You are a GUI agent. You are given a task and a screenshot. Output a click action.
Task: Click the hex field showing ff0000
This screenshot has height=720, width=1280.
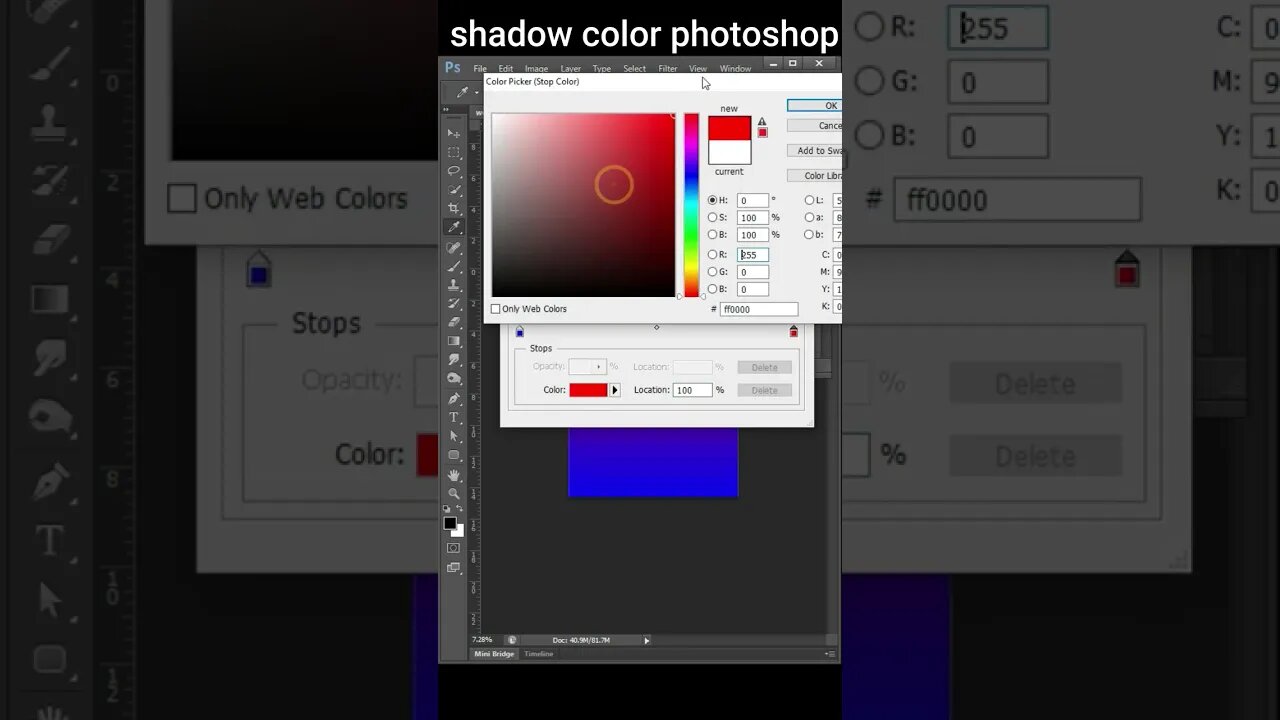[759, 310]
